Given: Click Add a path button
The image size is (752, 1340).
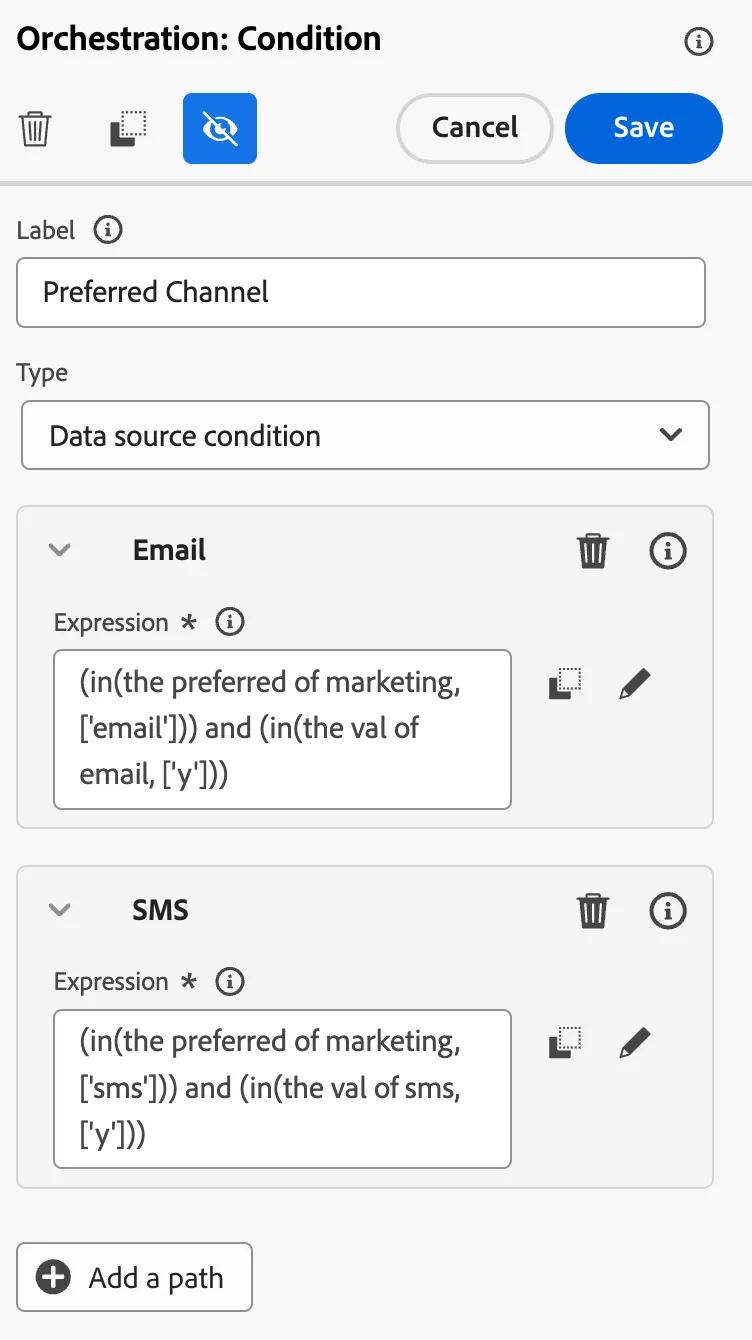Looking at the screenshot, I should [x=134, y=1277].
